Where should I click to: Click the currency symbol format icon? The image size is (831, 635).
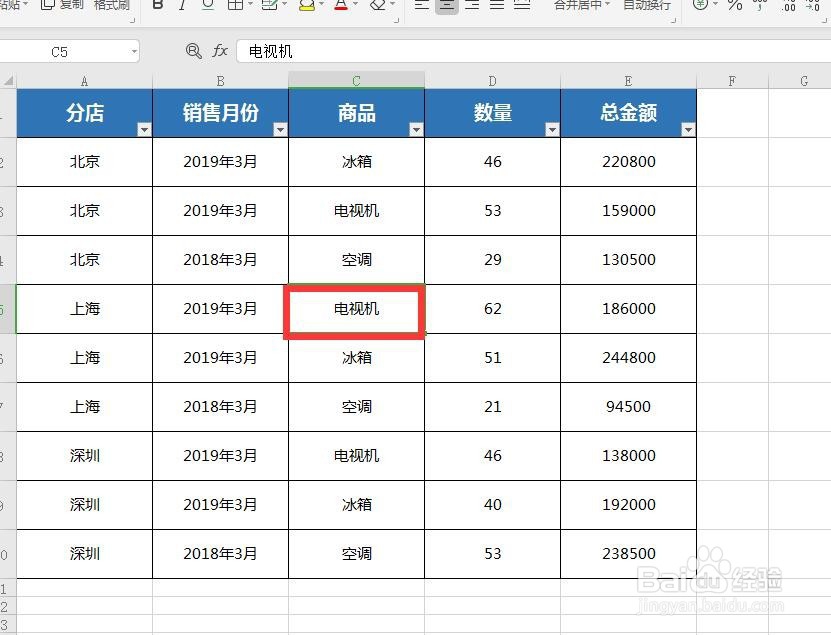700,5
